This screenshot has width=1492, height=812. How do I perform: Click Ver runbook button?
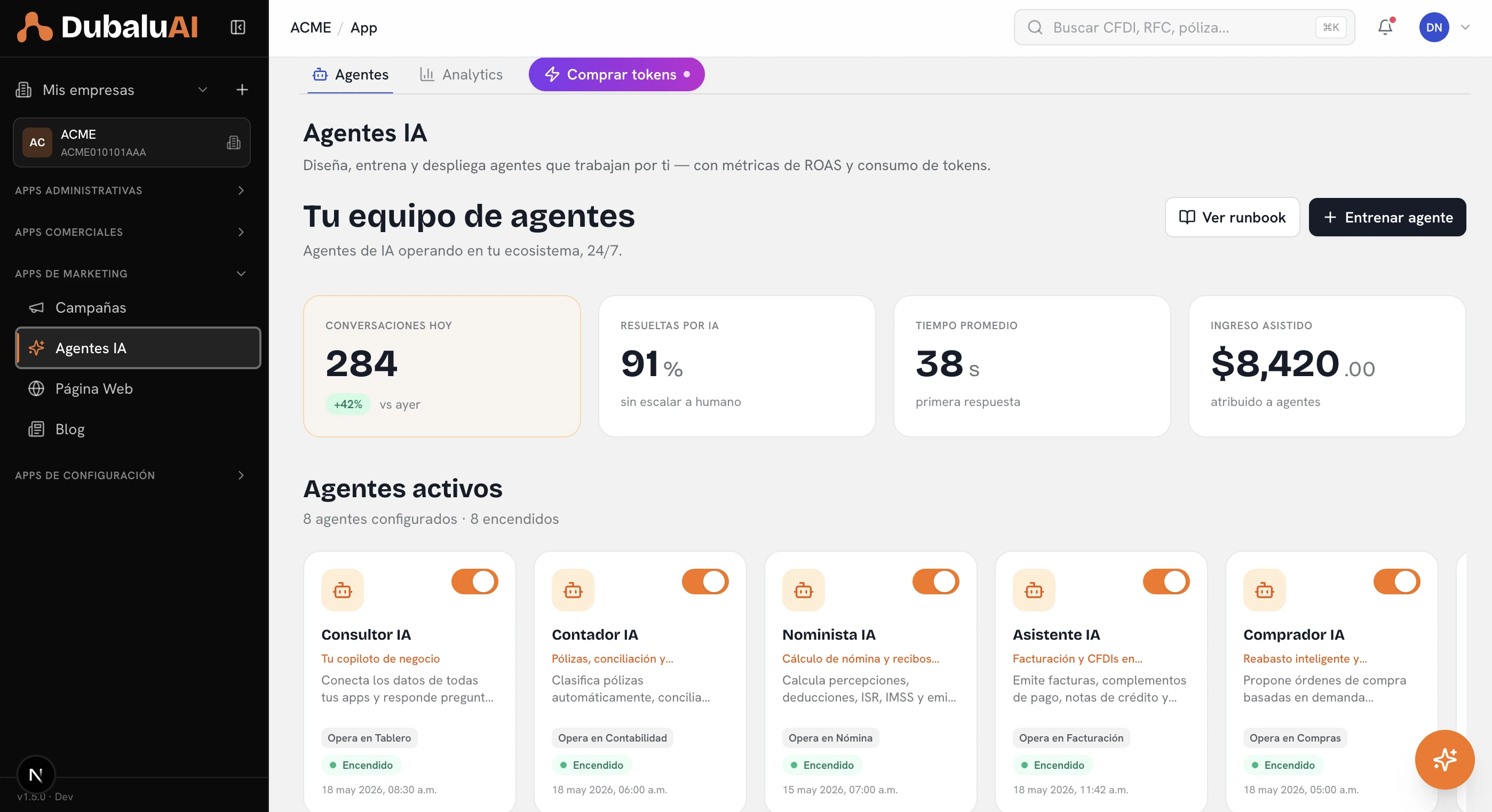[1233, 217]
